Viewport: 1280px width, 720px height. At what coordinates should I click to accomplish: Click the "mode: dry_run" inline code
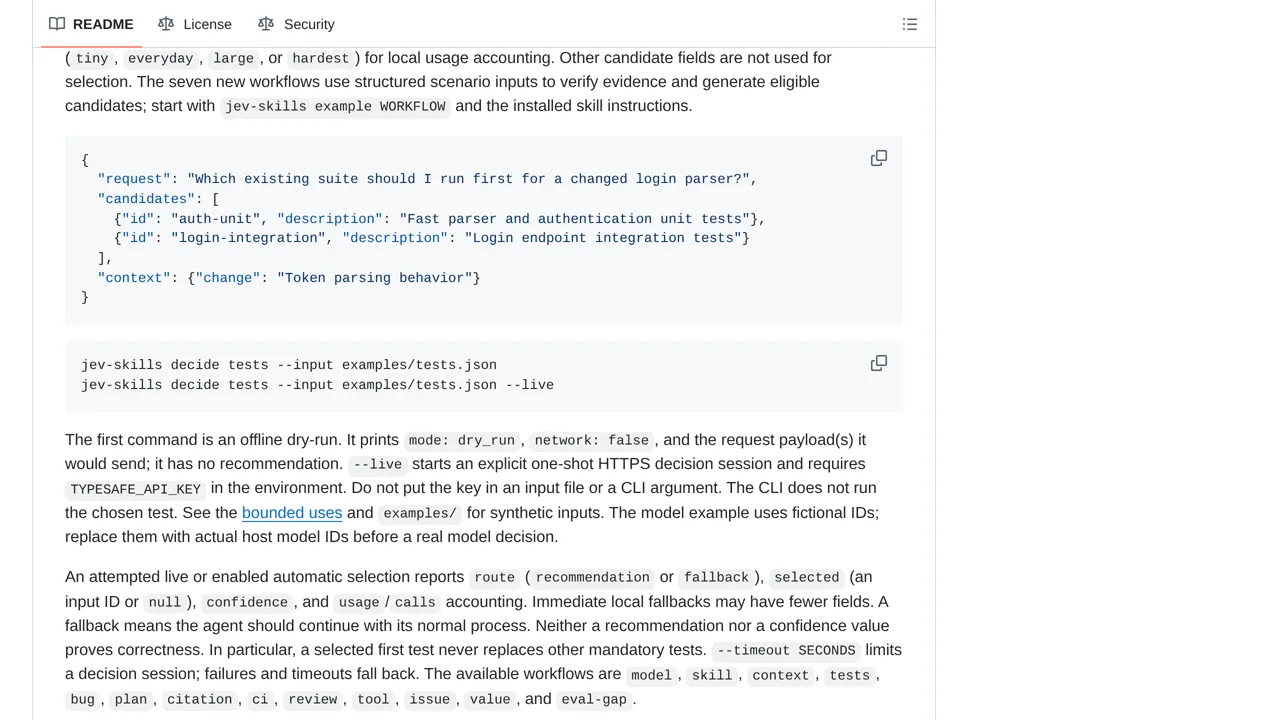462,441
